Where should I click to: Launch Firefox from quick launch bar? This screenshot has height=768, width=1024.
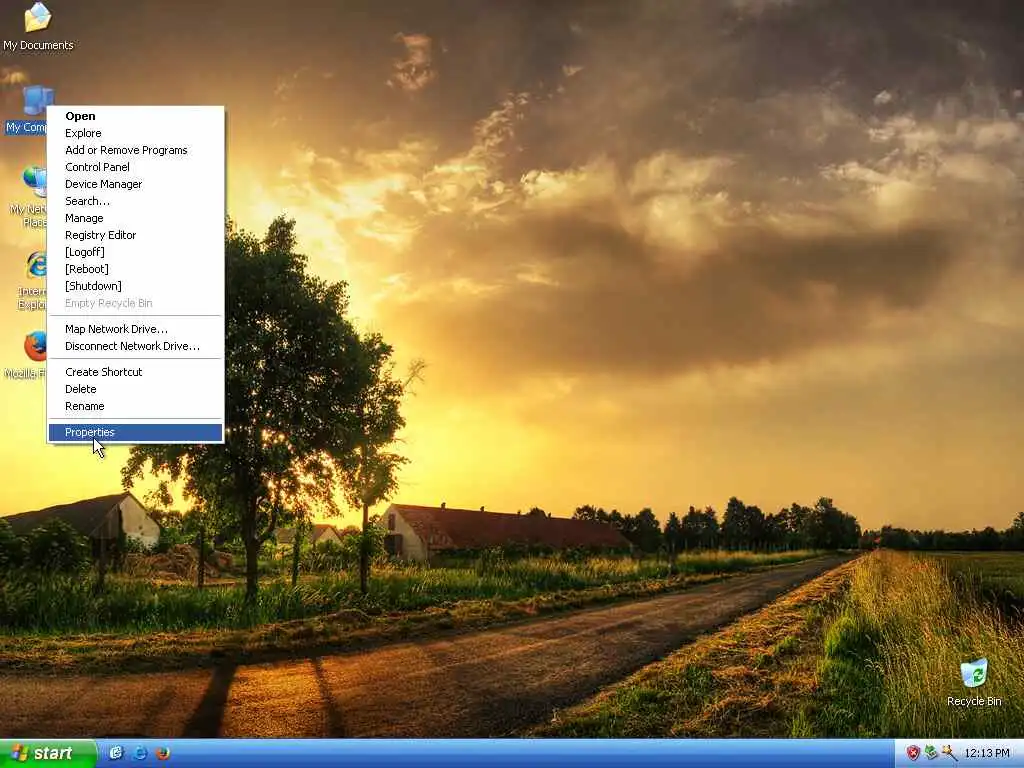click(163, 753)
